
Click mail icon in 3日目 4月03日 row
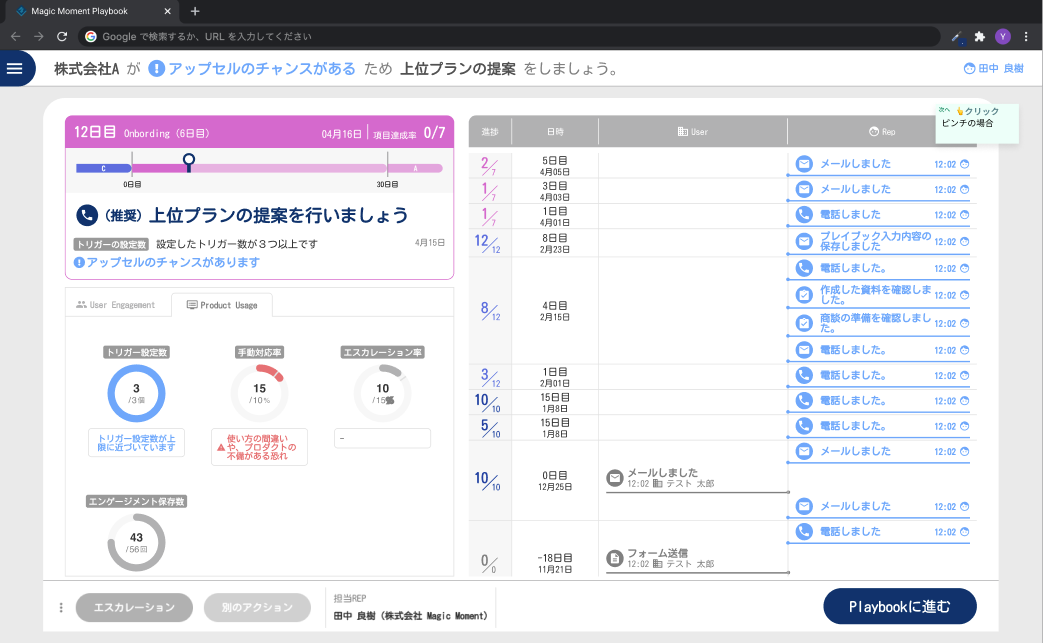click(804, 189)
